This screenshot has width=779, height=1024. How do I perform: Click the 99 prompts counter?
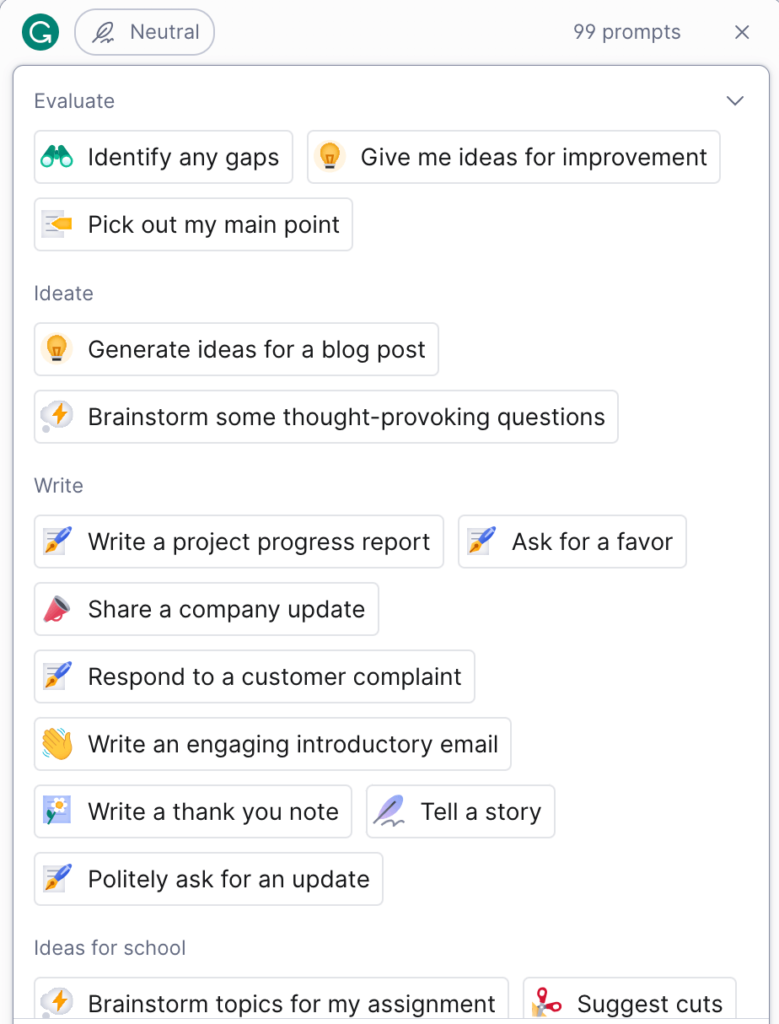tap(626, 31)
